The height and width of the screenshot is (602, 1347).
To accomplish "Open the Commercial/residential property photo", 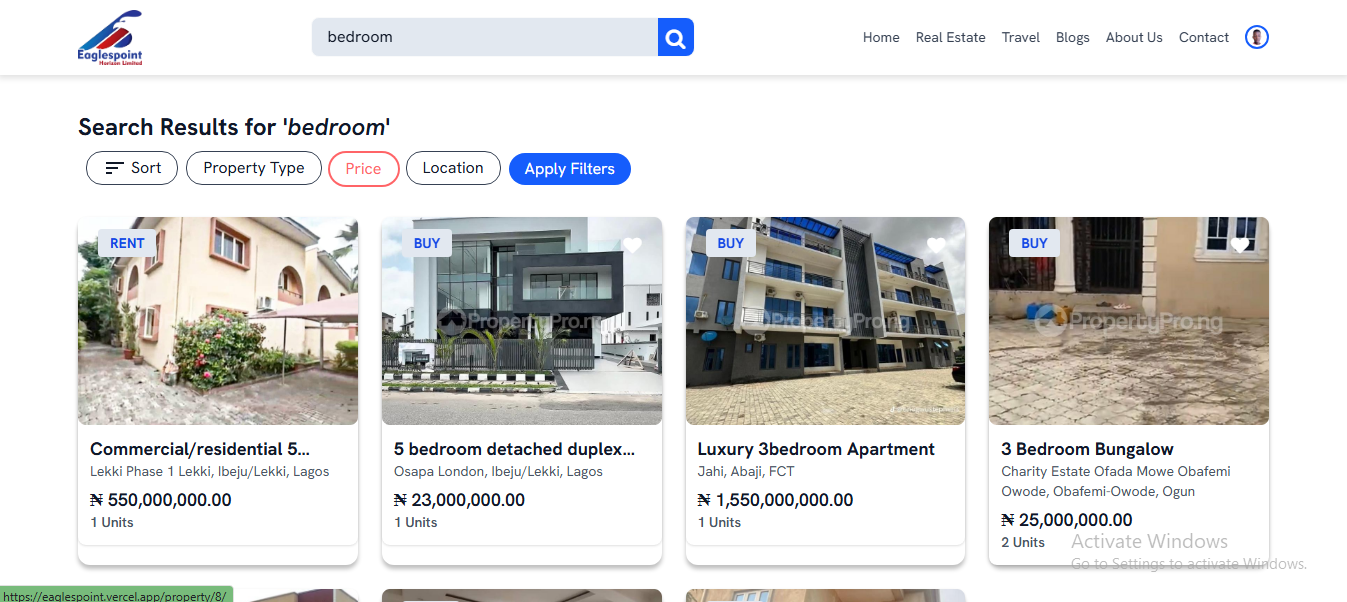I will (x=218, y=321).
